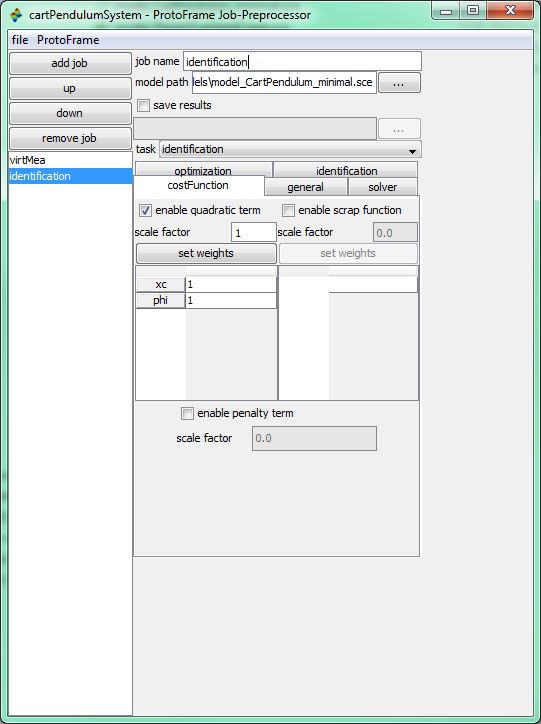Image resolution: width=541 pixels, height=724 pixels.
Task: Click the ProtoFrame app icon in title bar
Action: coord(16,15)
